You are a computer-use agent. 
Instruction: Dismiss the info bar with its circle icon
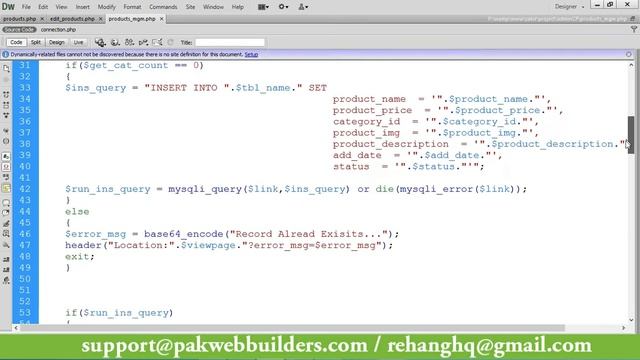(x=629, y=54)
